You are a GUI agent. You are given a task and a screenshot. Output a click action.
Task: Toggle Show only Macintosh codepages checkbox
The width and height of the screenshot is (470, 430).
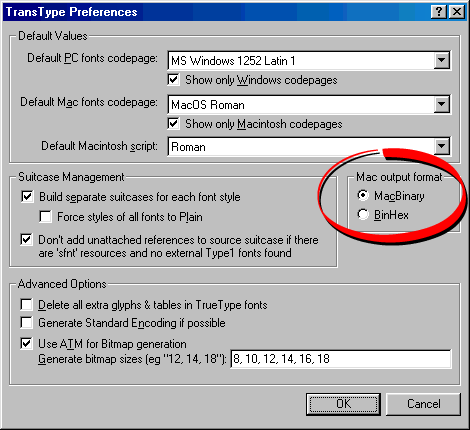[173, 124]
